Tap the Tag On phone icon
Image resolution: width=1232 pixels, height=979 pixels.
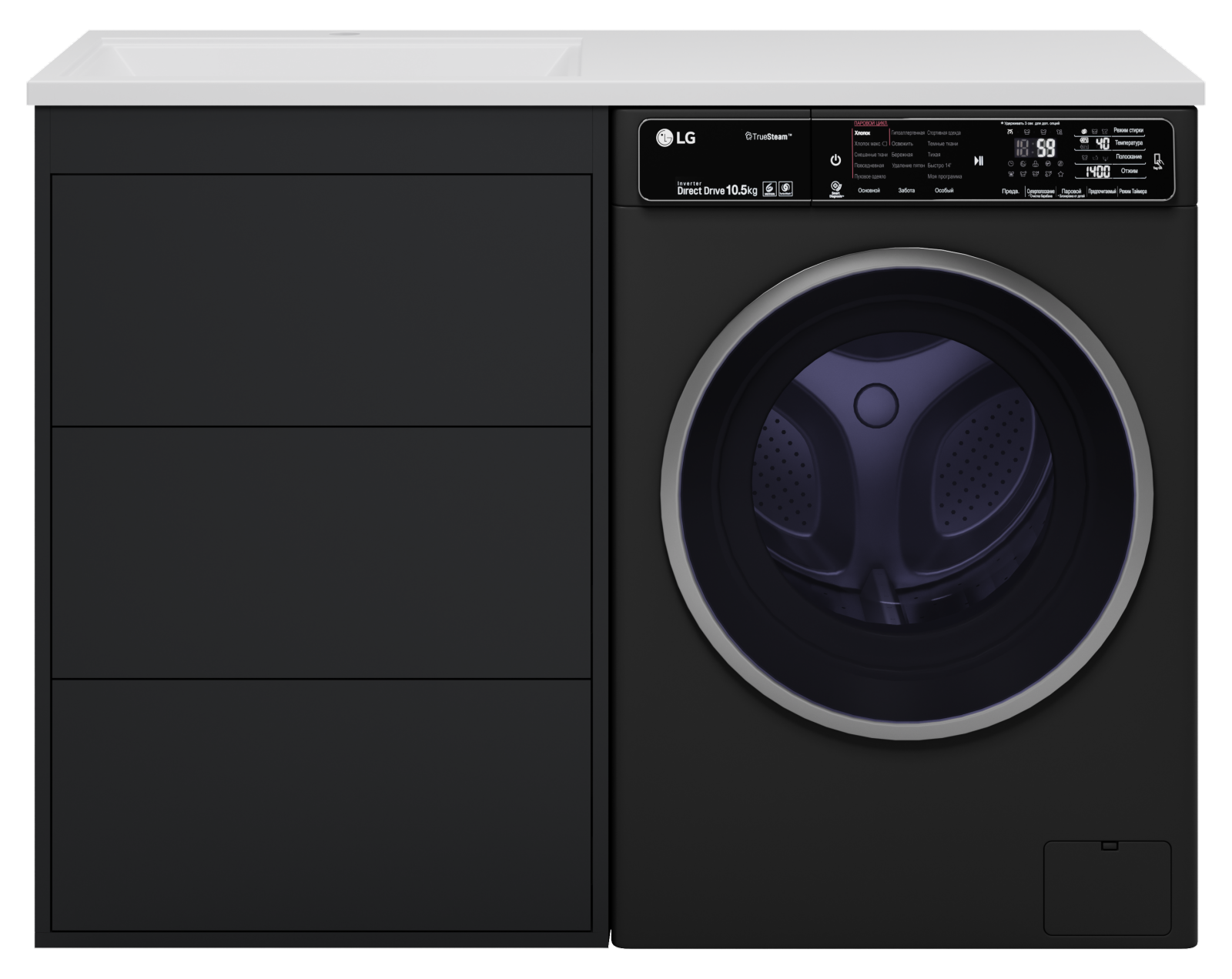pos(1158,161)
